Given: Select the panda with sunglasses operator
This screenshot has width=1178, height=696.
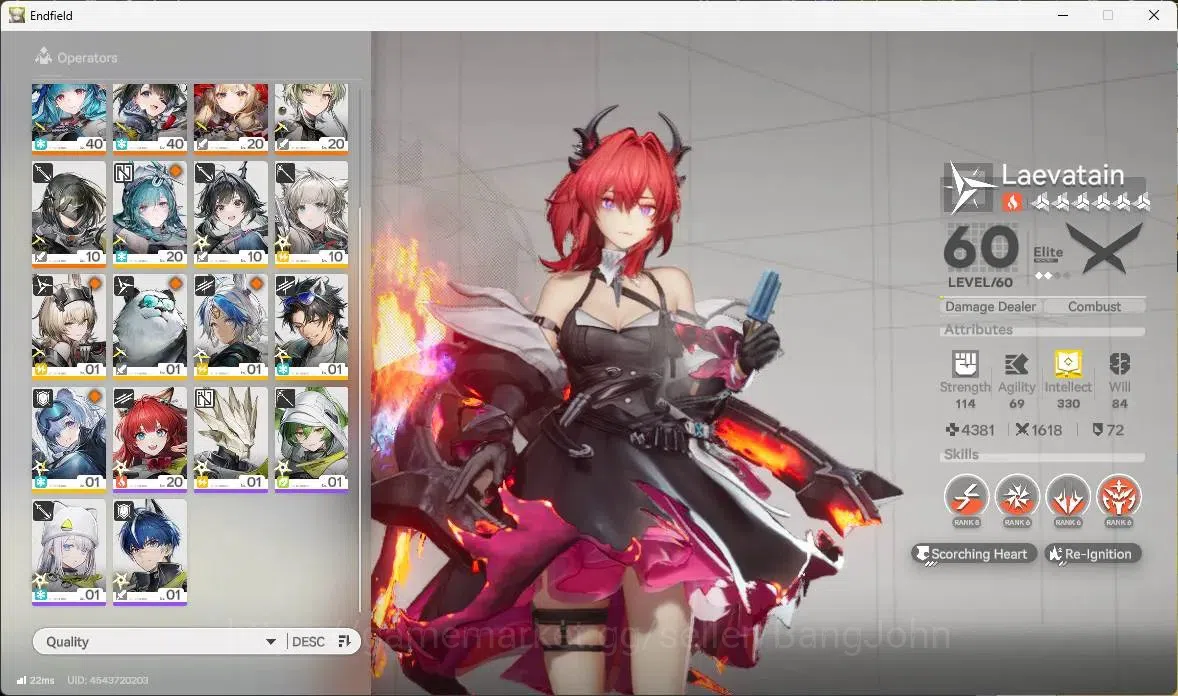Looking at the screenshot, I should pos(150,326).
